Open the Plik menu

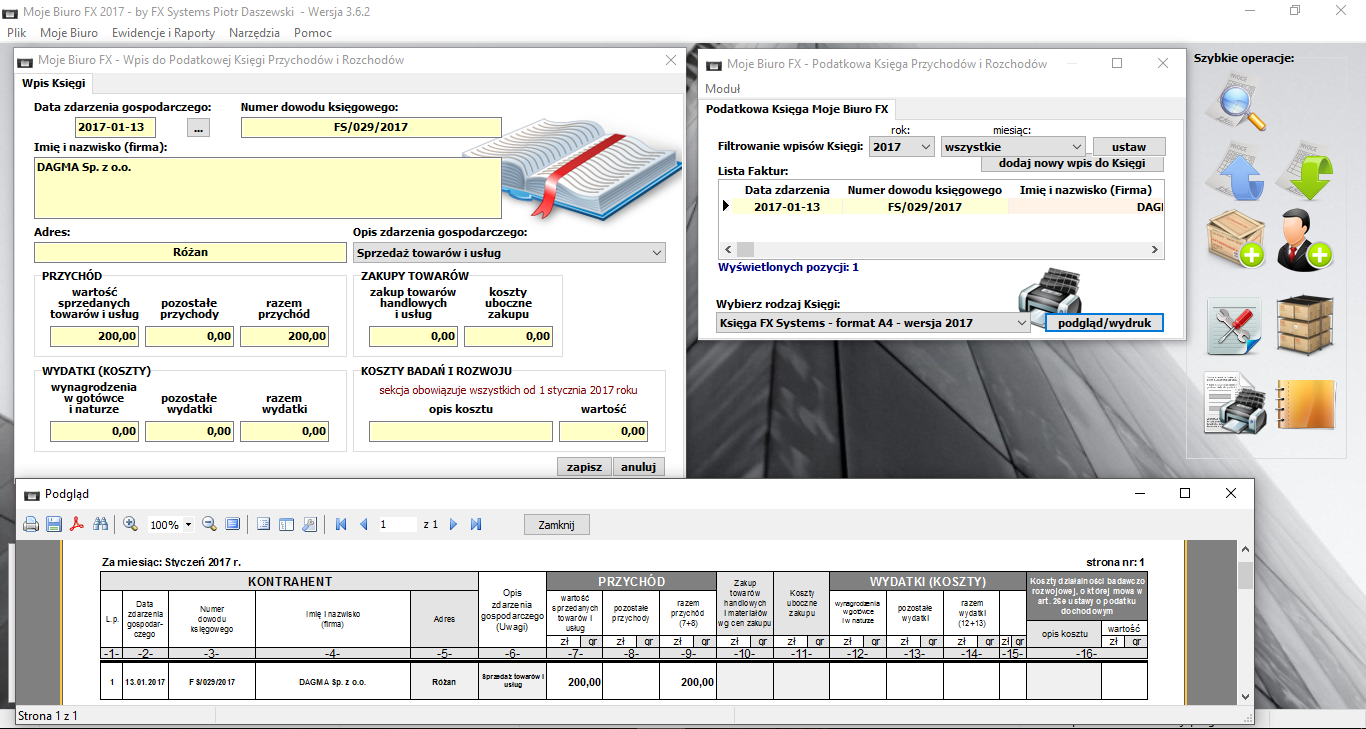point(16,33)
